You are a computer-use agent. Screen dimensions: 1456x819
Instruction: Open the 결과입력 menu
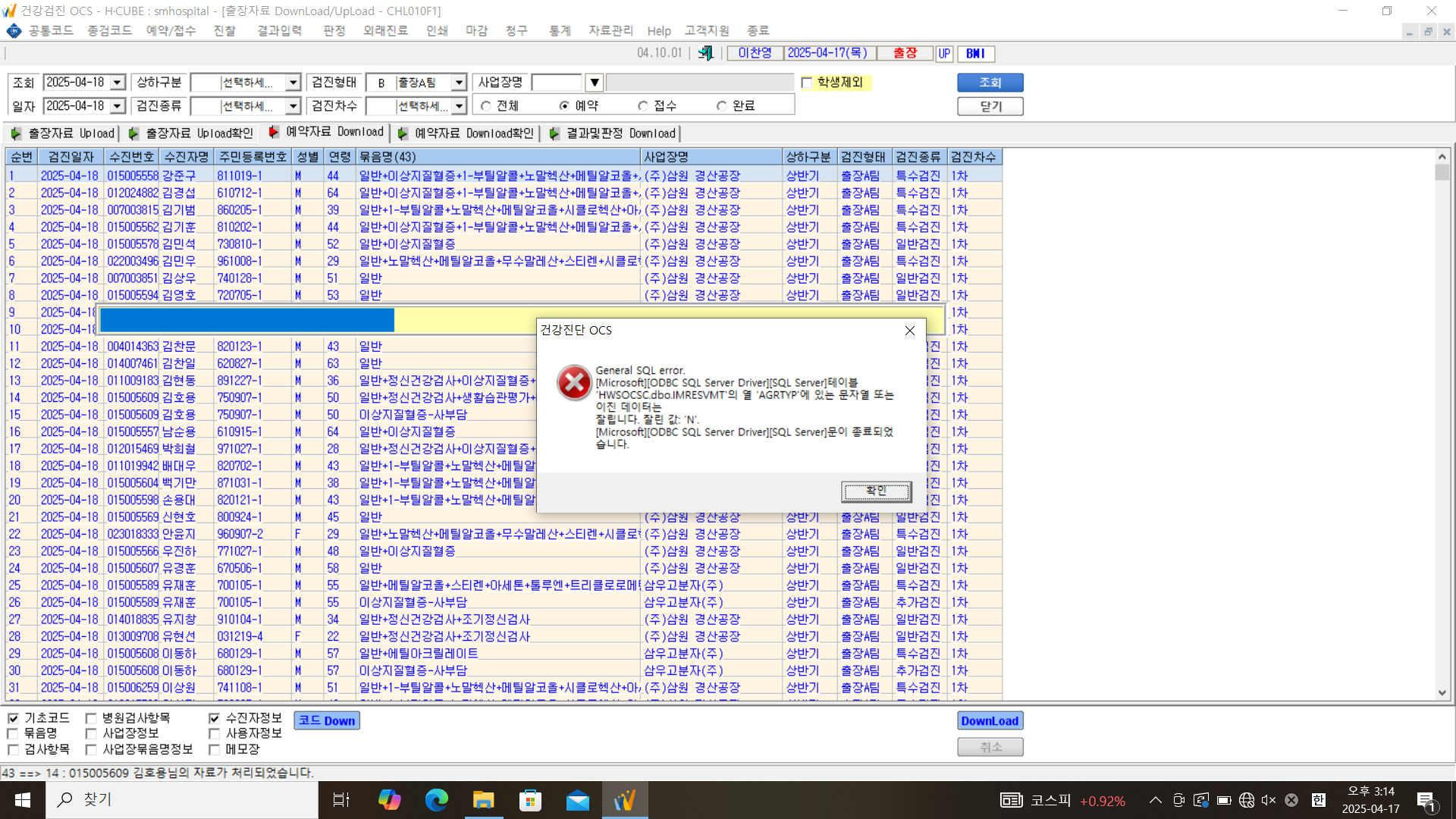pos(279,30)
